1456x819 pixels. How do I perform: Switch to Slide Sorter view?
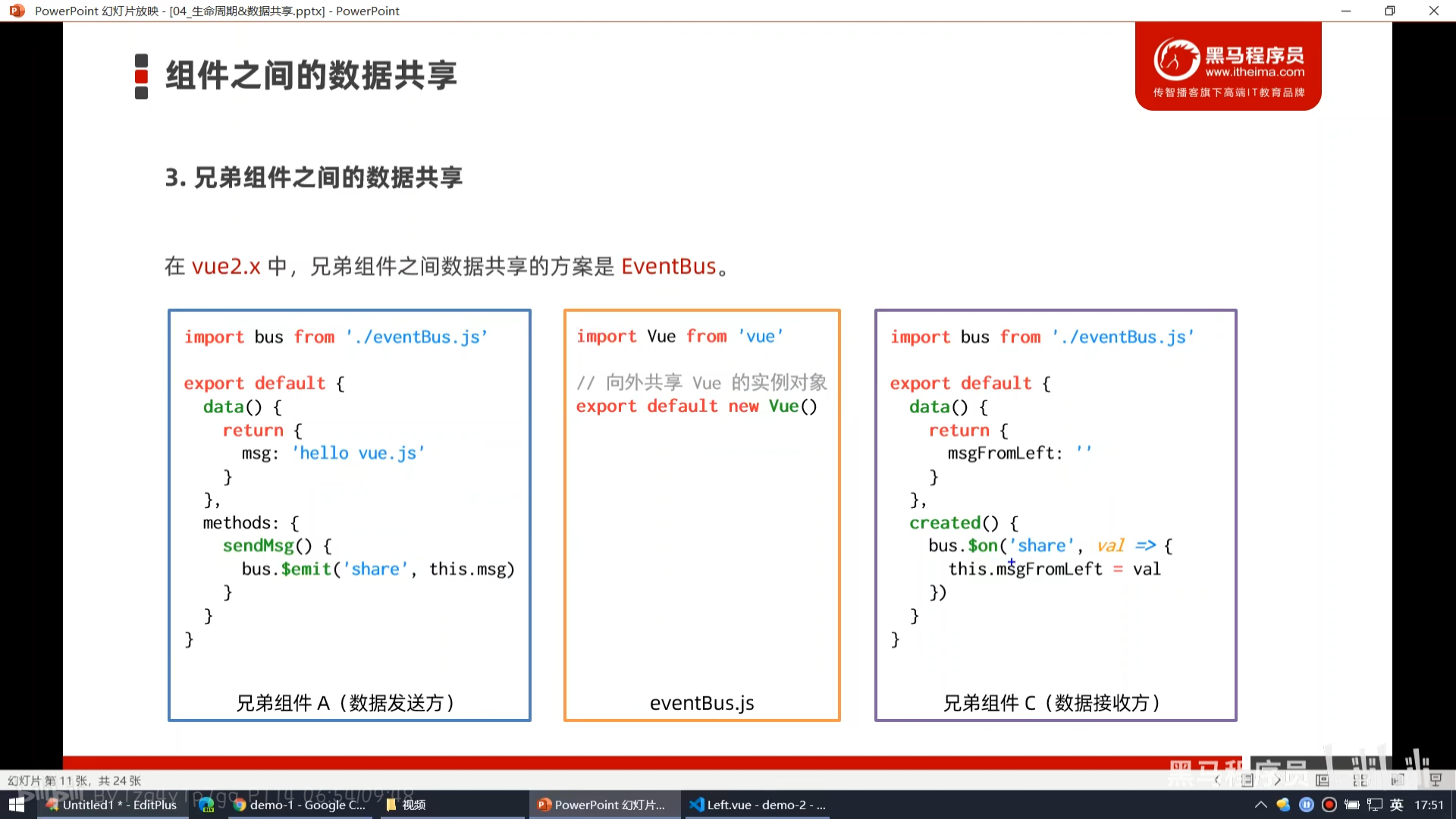click(x=1360, y=780)
